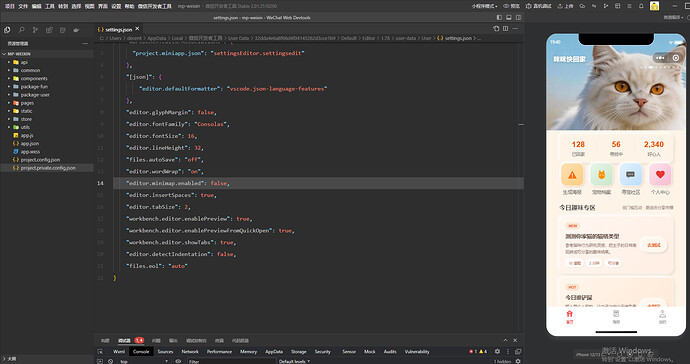Open the Default levels dropdown
The height and width of the screenshot is (364, 690).
(x=294, y=361)
